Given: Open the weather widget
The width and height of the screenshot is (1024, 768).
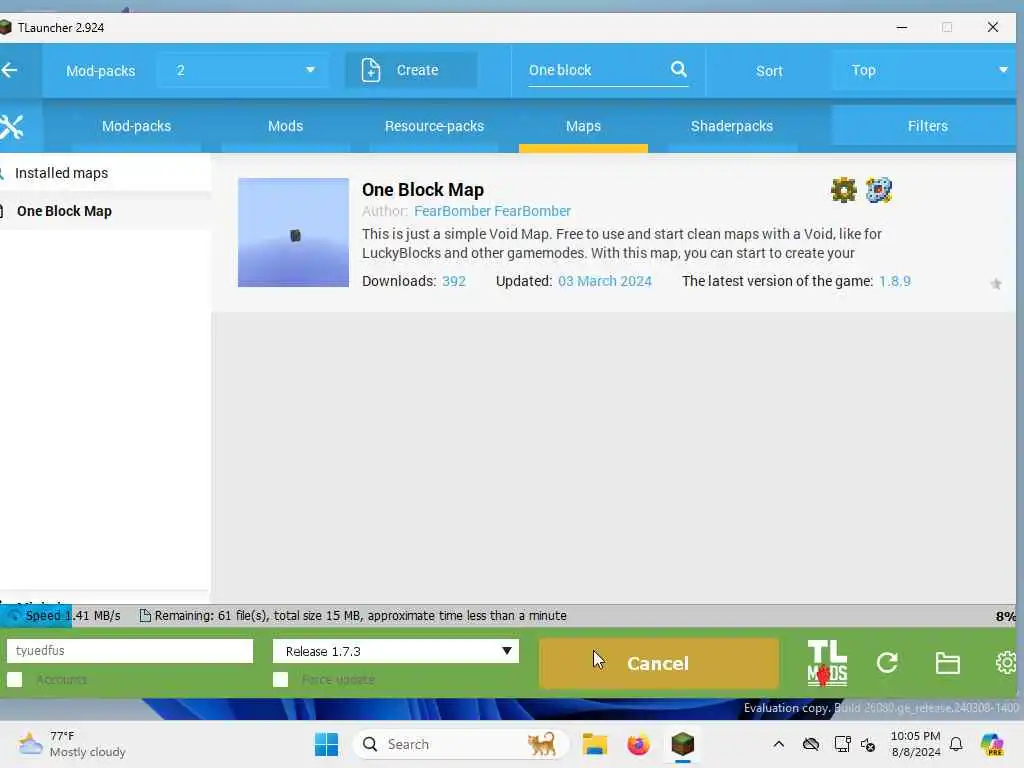Looking at the screenshot, I should click(x=72, y=744).
